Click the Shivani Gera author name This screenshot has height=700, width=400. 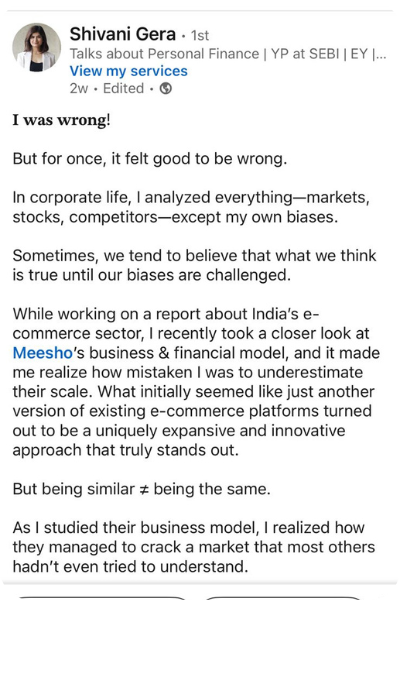pyautogui.click(x=123, y=34)
